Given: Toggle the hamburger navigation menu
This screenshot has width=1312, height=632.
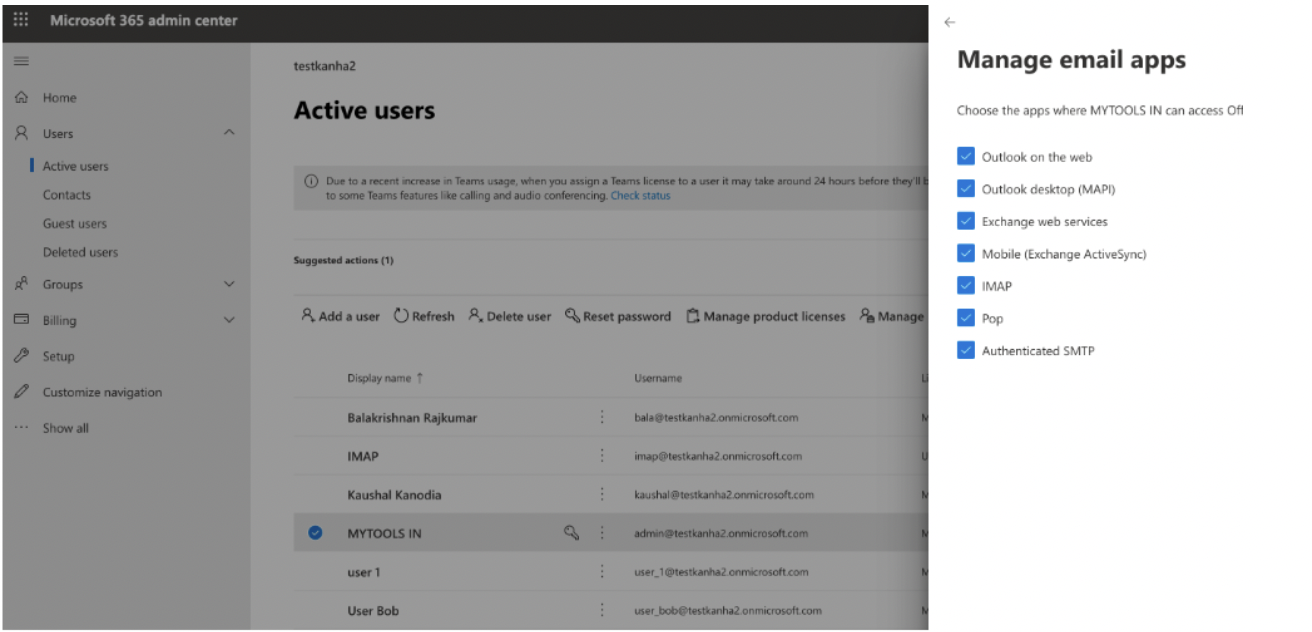Looking at the screenshot, I should point(21,62).
